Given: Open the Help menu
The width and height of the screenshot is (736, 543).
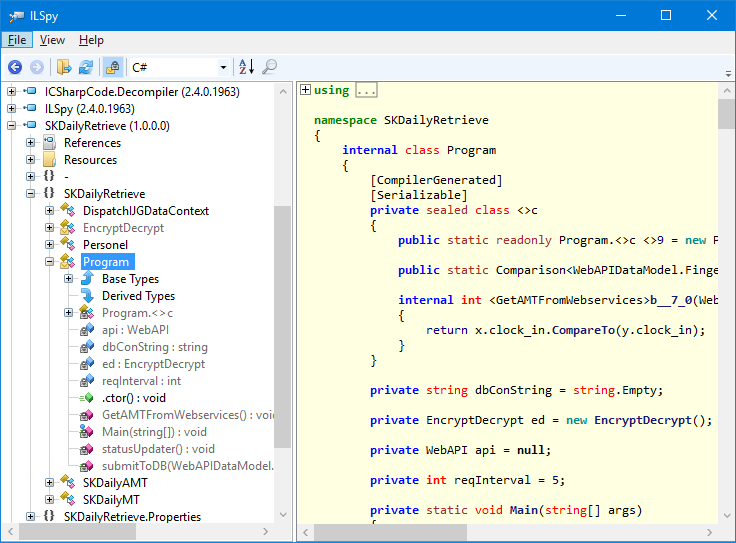Looking at the screenshot, I should (x=91, y=40).
